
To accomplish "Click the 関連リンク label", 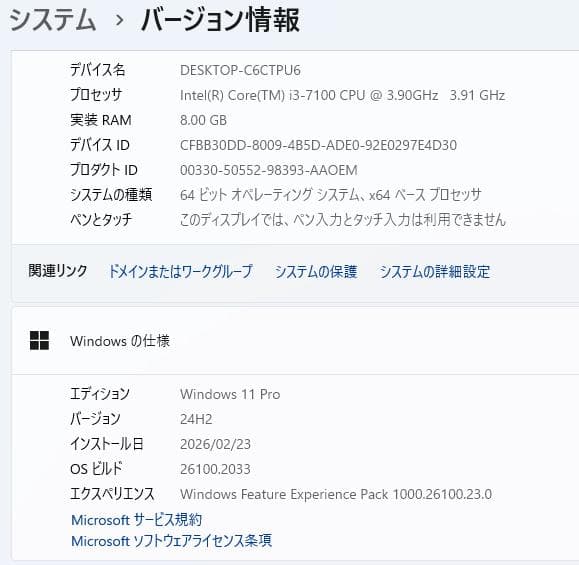I will (58, 271).
